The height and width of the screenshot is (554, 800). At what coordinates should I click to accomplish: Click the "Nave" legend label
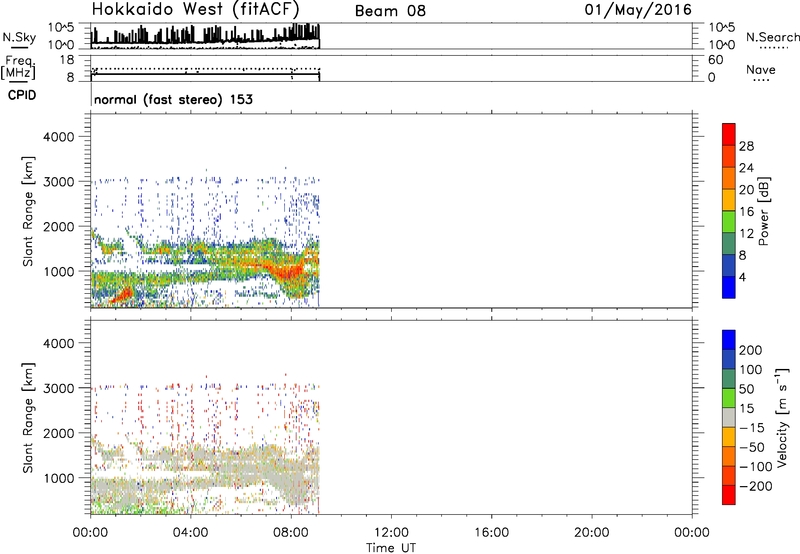(x=761, y=70)
